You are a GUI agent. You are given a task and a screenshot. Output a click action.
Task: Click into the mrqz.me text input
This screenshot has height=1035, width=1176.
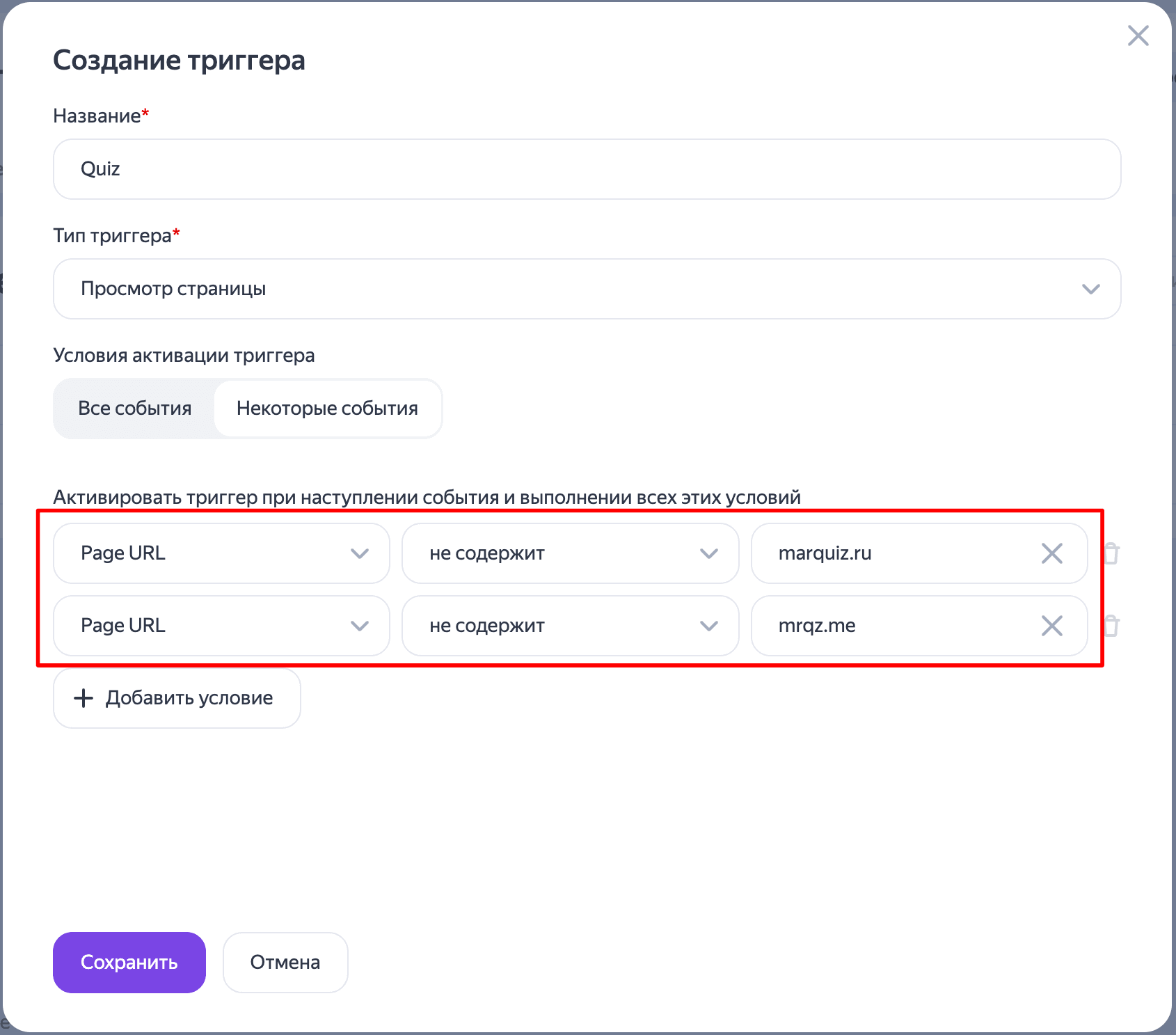point(898,626)
